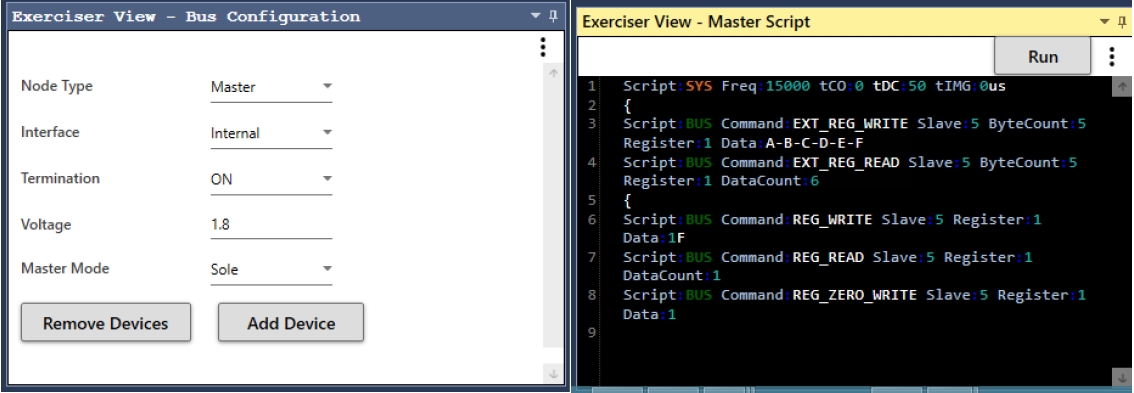This screenshot has width=1134, height=393.
Task: Run the master script
Action: 1042,56
